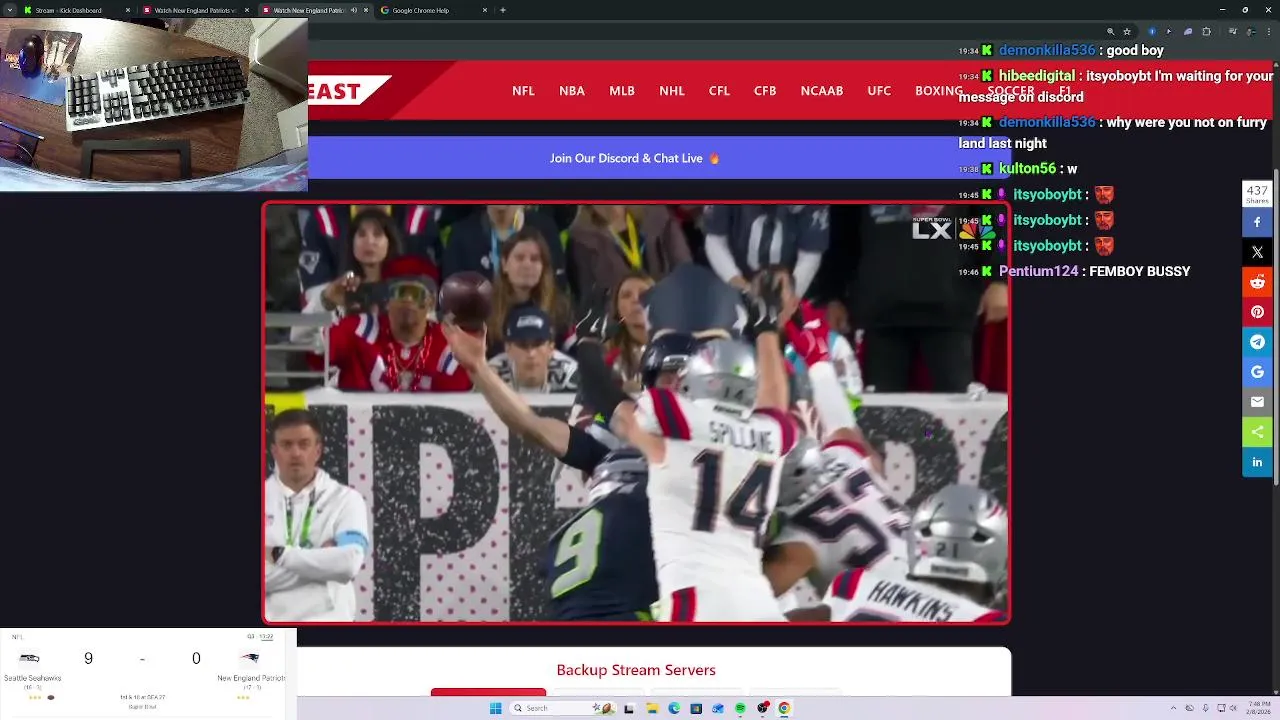Image resolution: width=1280 pixels, height=720 pixels.
Task: Open the green general share button
Action: (x=1257, y=432)
